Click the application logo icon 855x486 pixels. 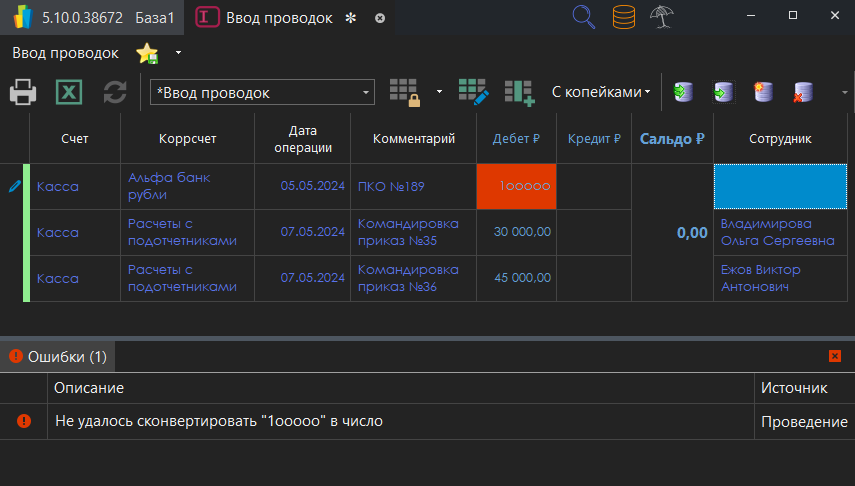click(x=23, y=17)
